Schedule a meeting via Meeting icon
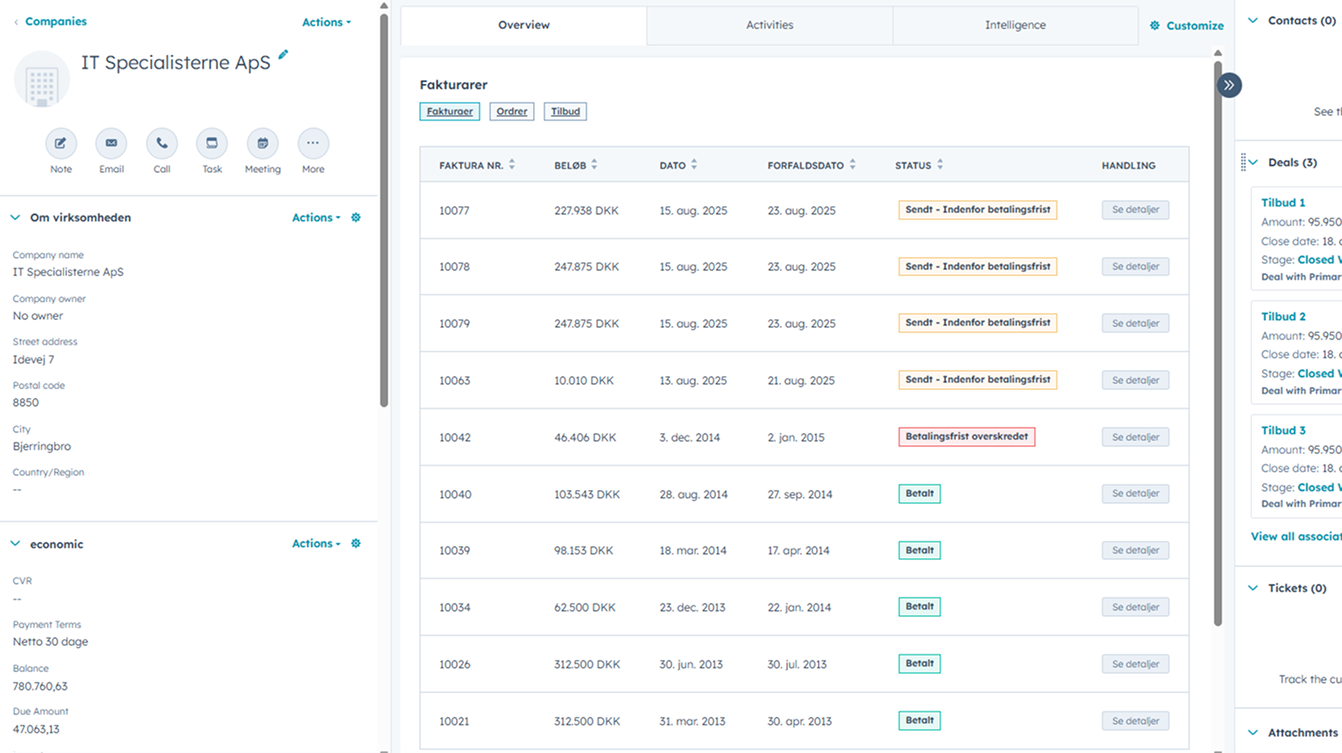This screenshot has height=753, width=1342. point(262,144)
